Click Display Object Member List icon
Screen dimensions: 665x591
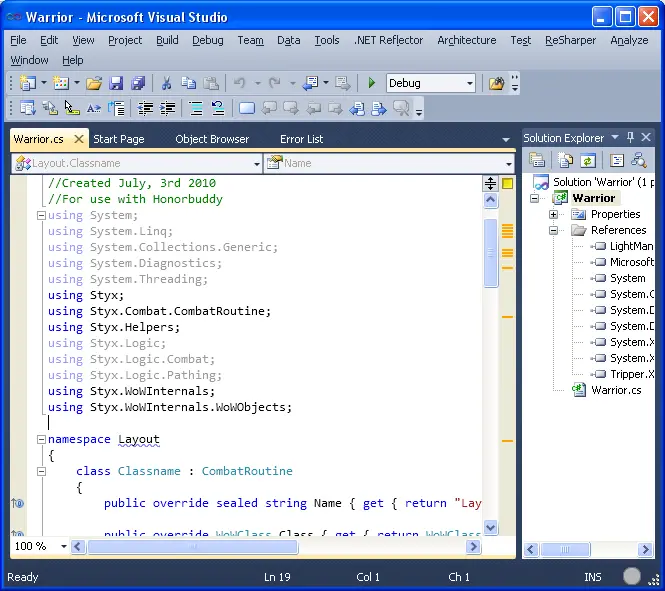tap(28, 109)
